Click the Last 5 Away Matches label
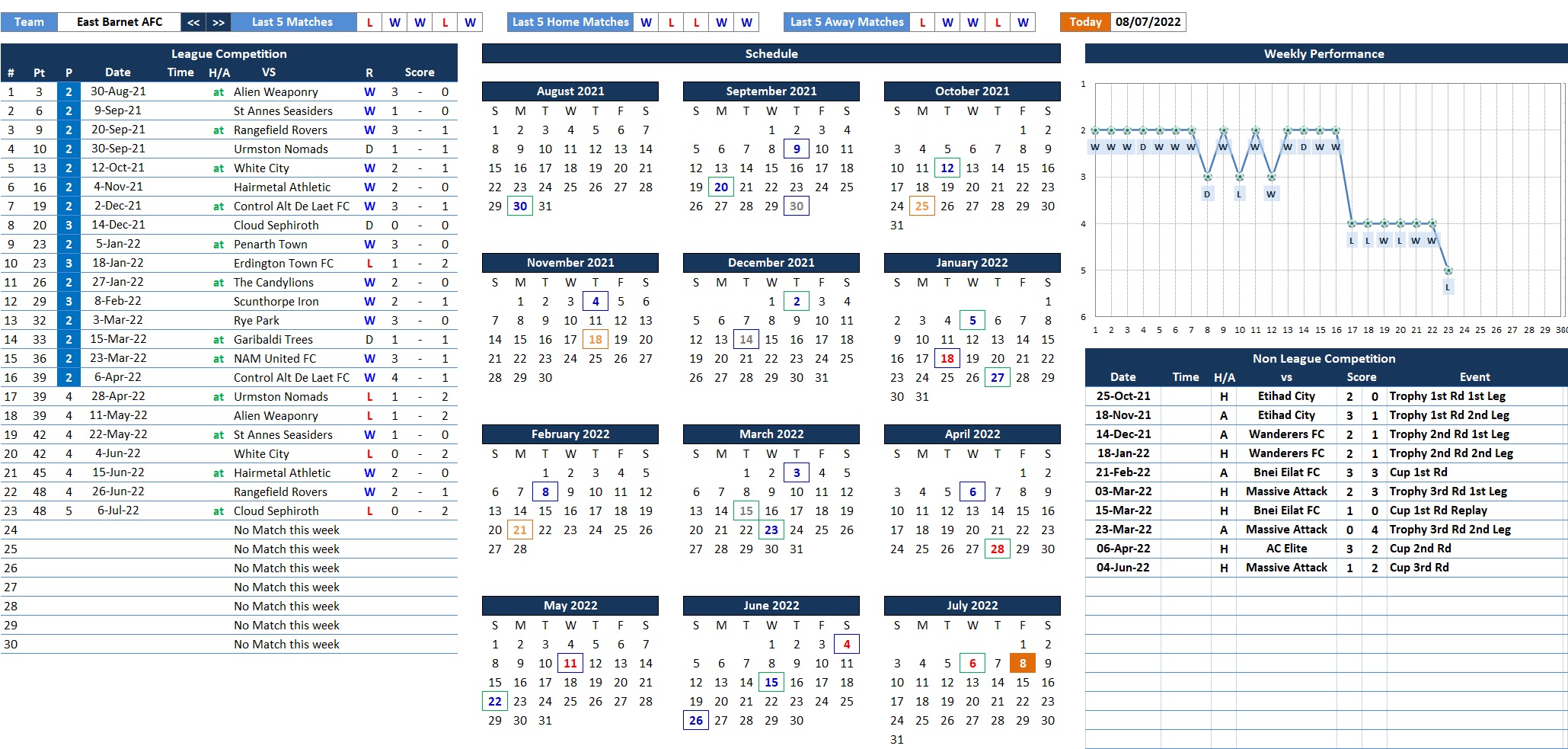This screenshot has height=749, width=1568. click(847, 22)
